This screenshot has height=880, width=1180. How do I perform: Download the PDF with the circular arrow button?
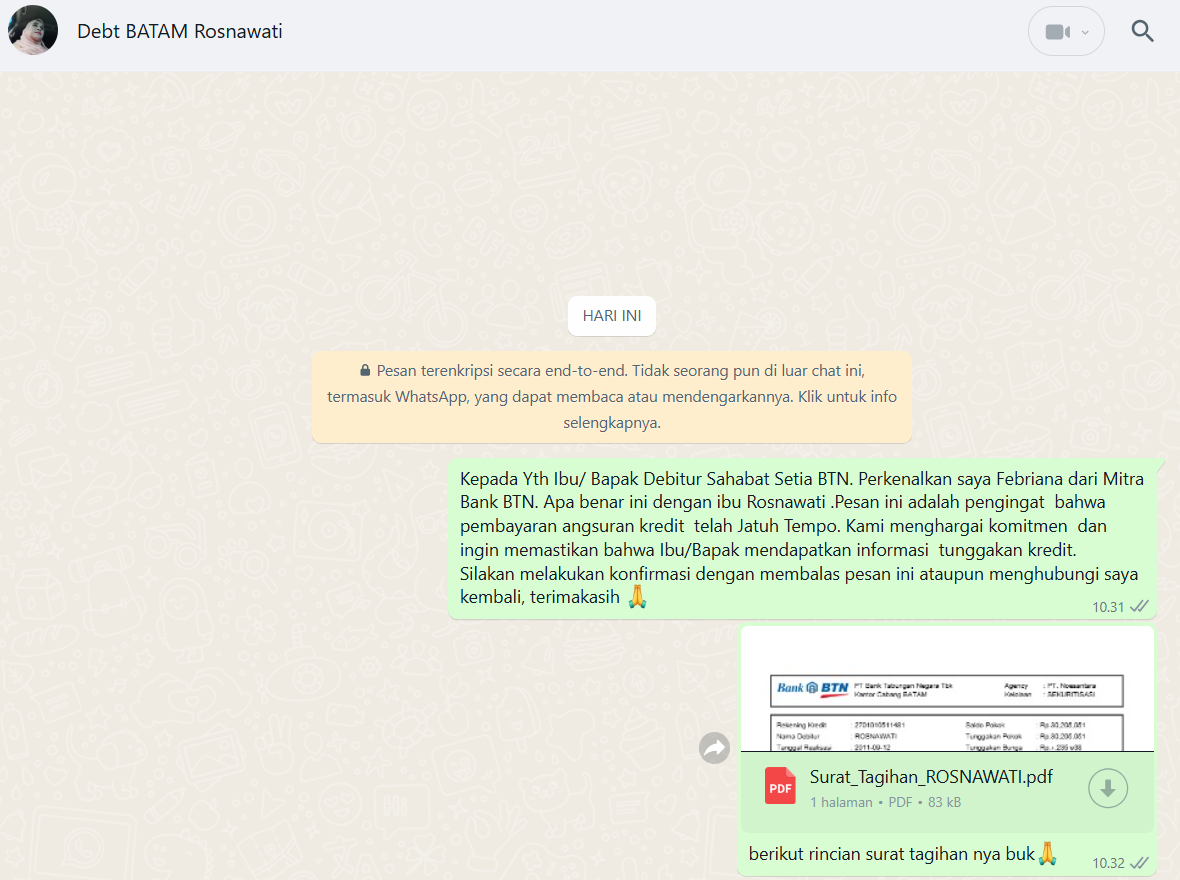coord(1107,788)
